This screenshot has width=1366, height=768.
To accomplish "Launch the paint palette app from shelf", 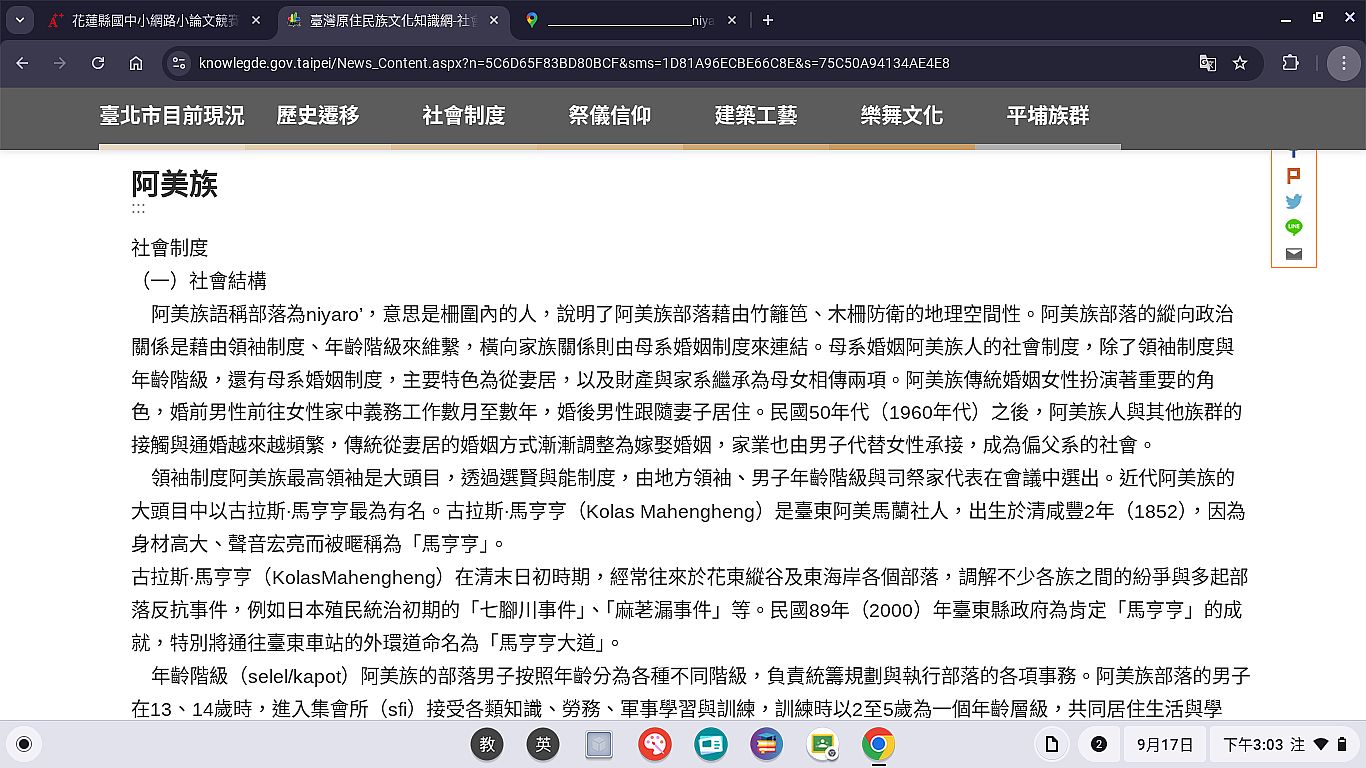I will (655, 744).
